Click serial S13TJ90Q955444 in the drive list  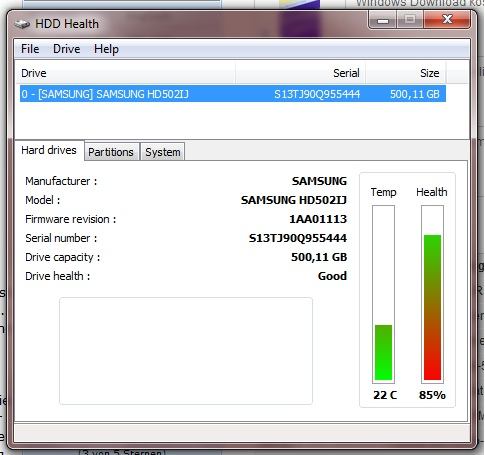(317, 94)
